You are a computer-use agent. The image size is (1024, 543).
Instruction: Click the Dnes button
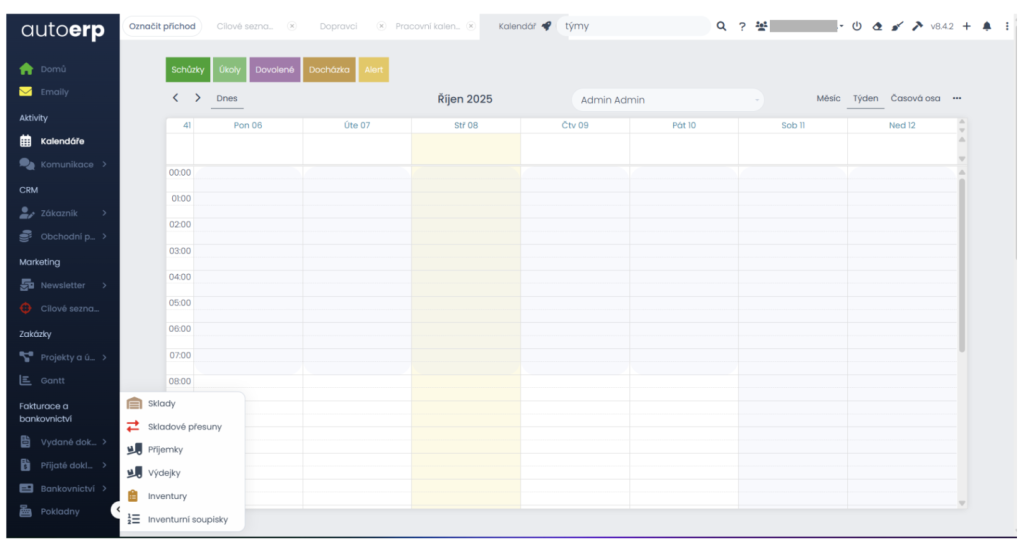point(227,99)
